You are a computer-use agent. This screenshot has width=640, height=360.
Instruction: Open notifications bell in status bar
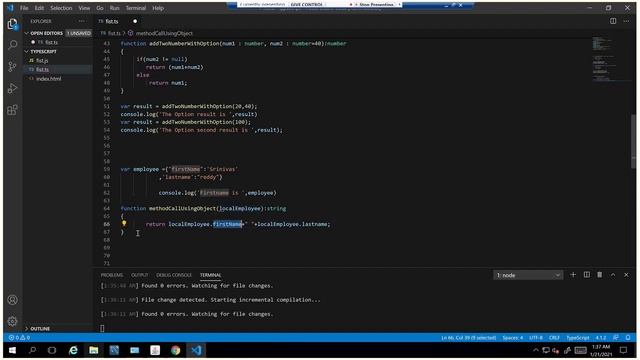tap(628, 338)
